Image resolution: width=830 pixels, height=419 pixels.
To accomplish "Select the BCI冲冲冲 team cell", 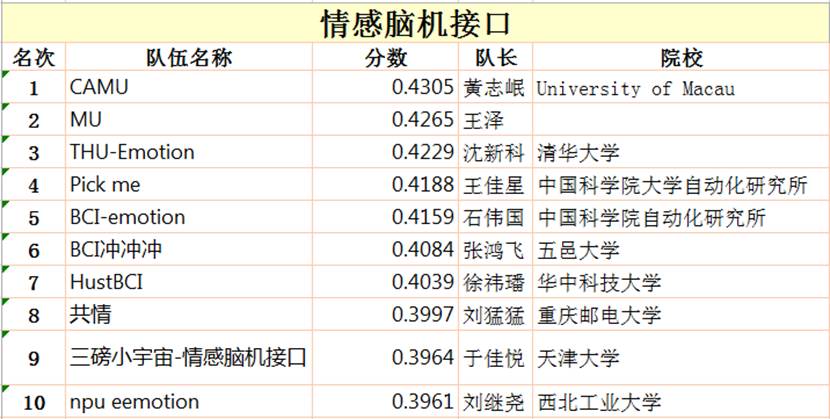I will [188, 250].
